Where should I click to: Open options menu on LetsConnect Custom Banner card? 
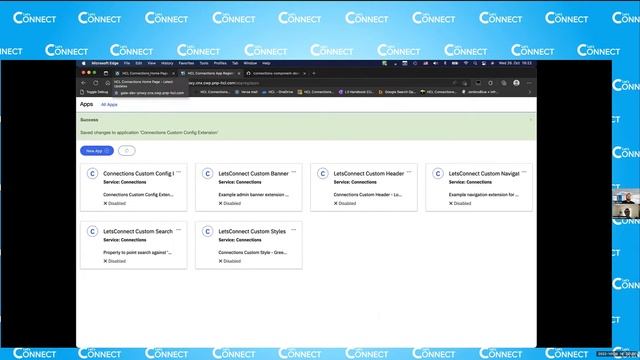[294, 172]
